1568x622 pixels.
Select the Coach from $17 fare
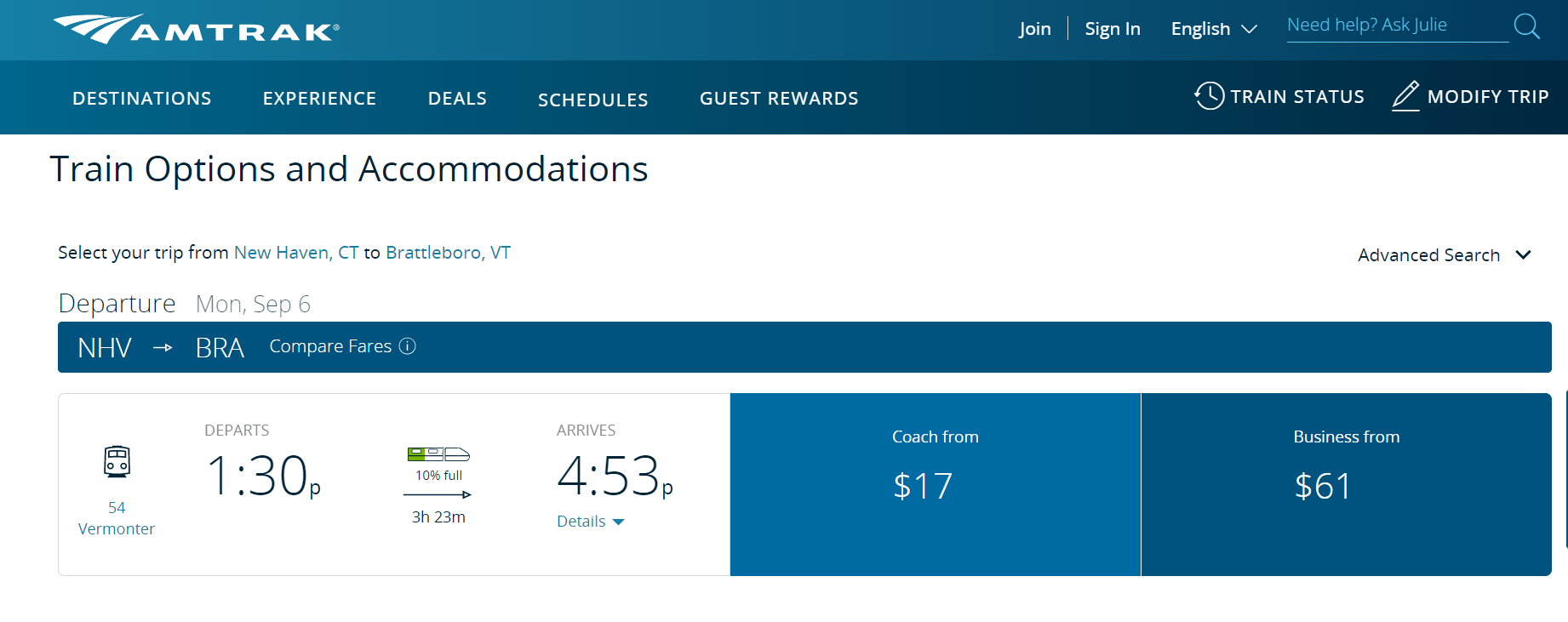tap(935, 484)
